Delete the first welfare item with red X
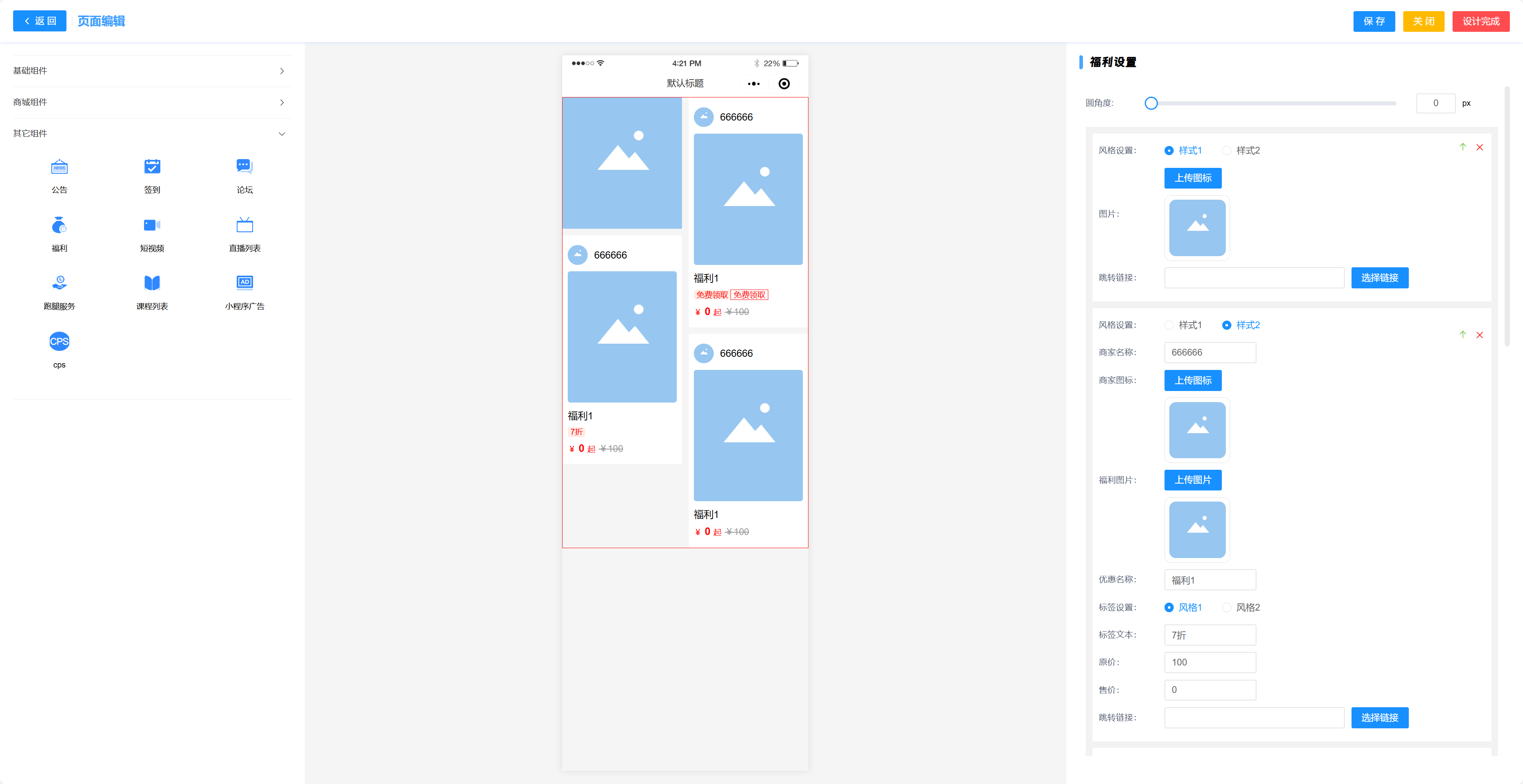 click(x=1479, y=147)
